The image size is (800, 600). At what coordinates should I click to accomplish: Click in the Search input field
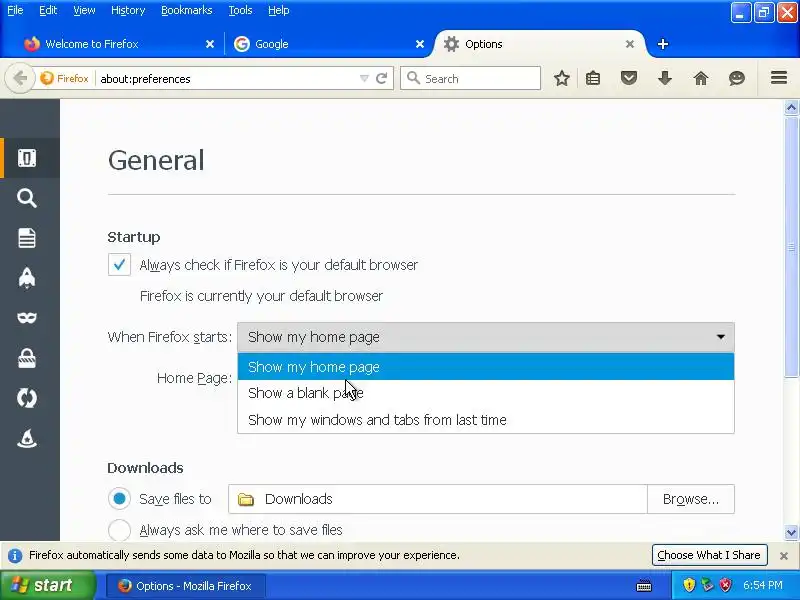(470, 79)
